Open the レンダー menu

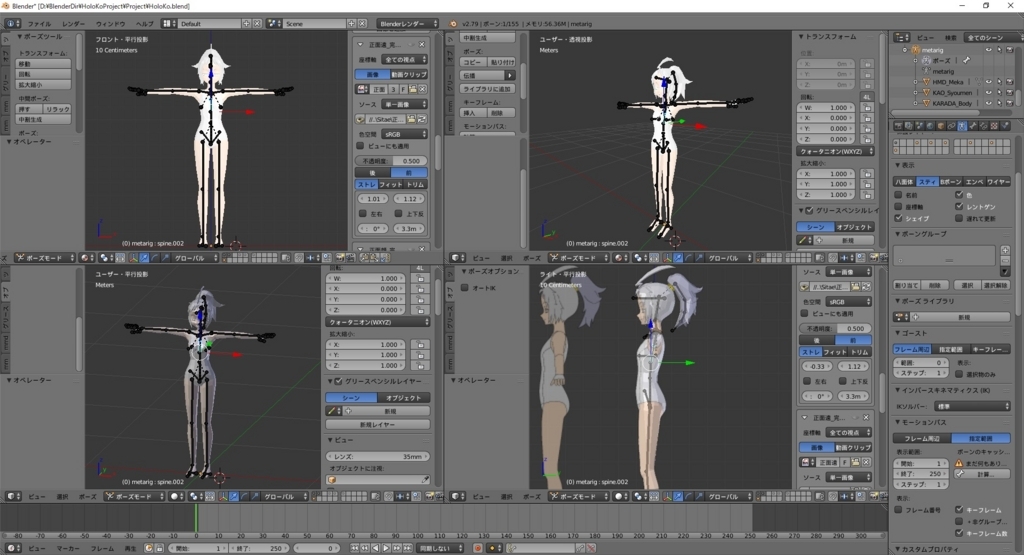pos(73,24)
